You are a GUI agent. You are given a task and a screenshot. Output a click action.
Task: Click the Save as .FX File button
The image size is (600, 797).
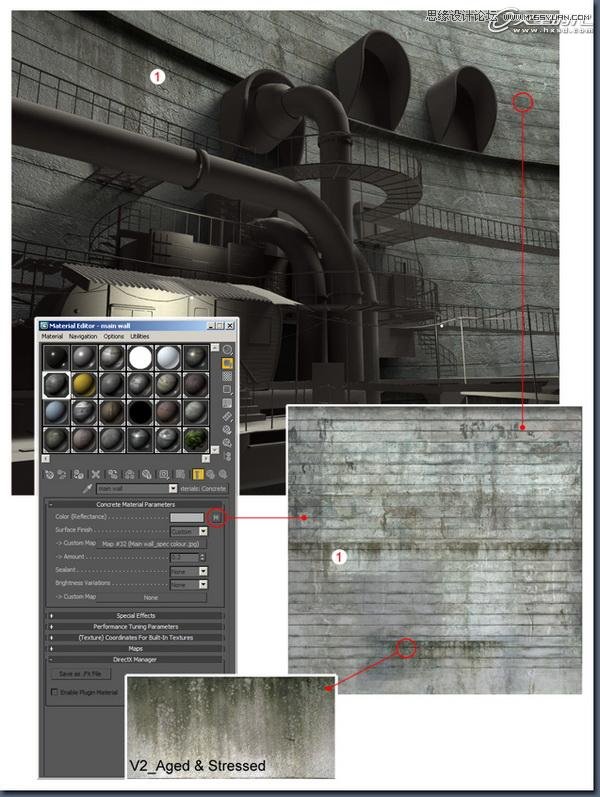80,674
